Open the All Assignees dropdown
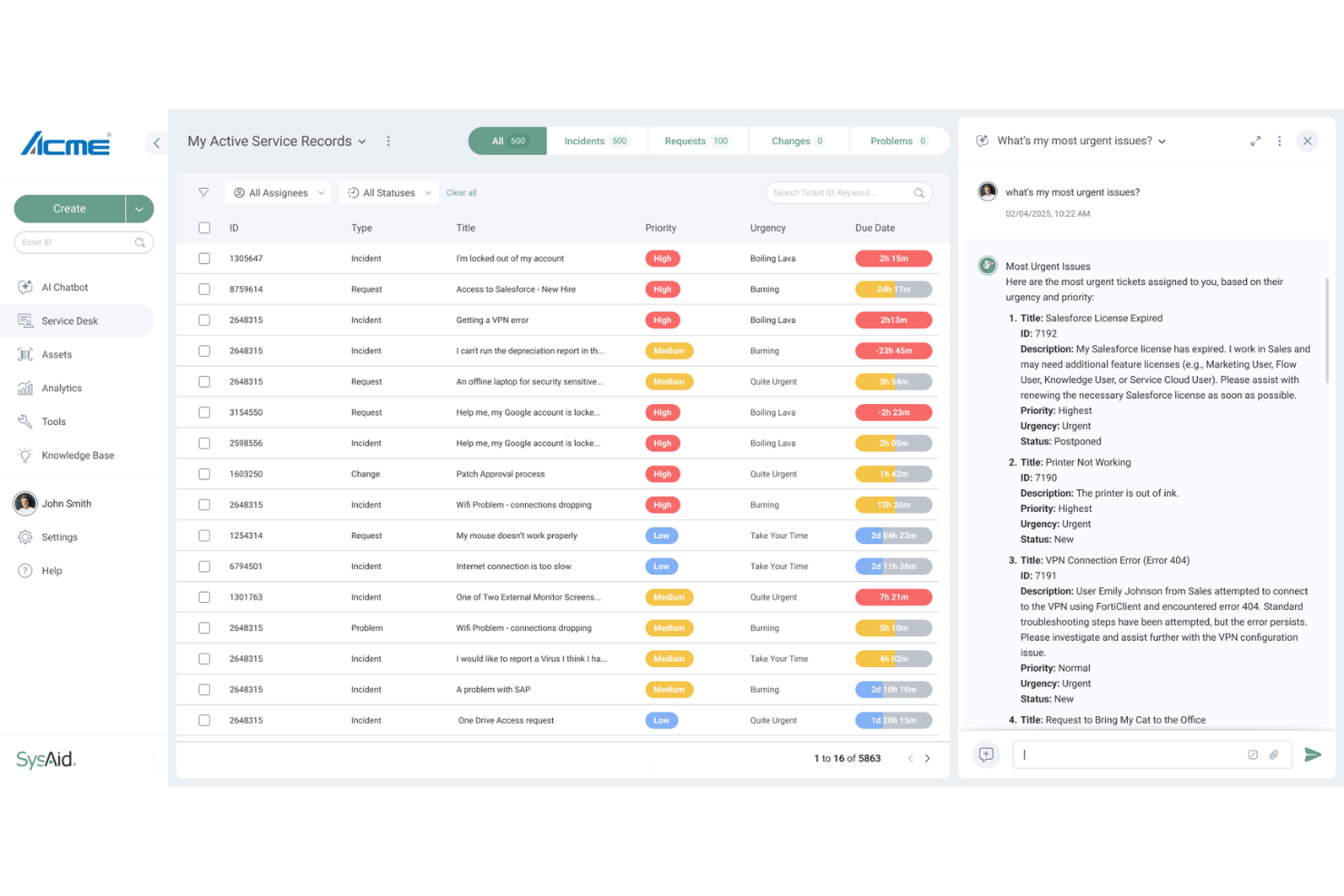 coord(278,192)
